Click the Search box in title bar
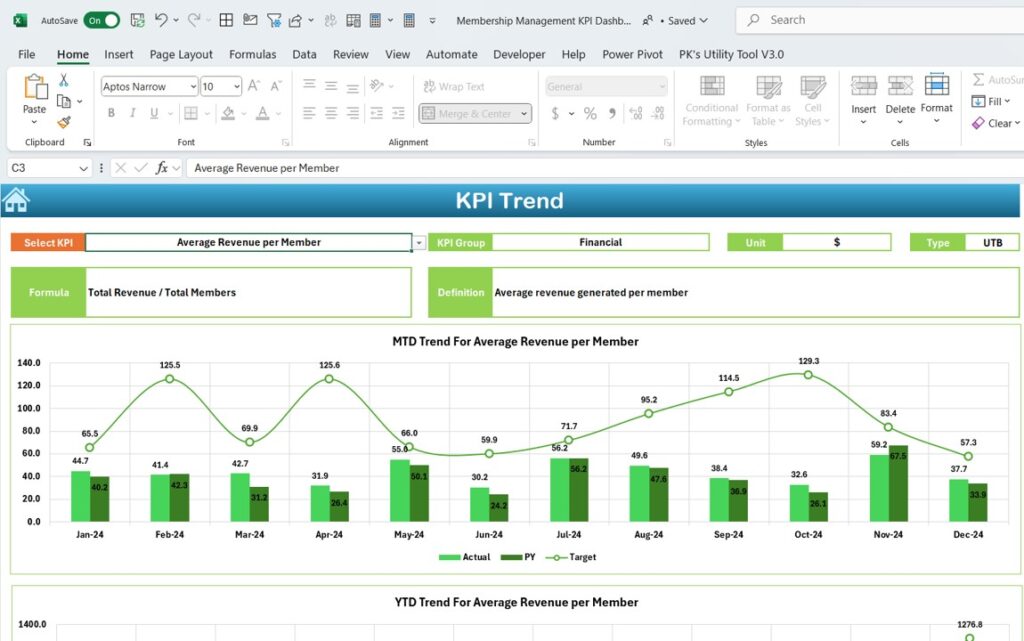Viewport: 1024px width, 641px height. [x=879, y=20]
